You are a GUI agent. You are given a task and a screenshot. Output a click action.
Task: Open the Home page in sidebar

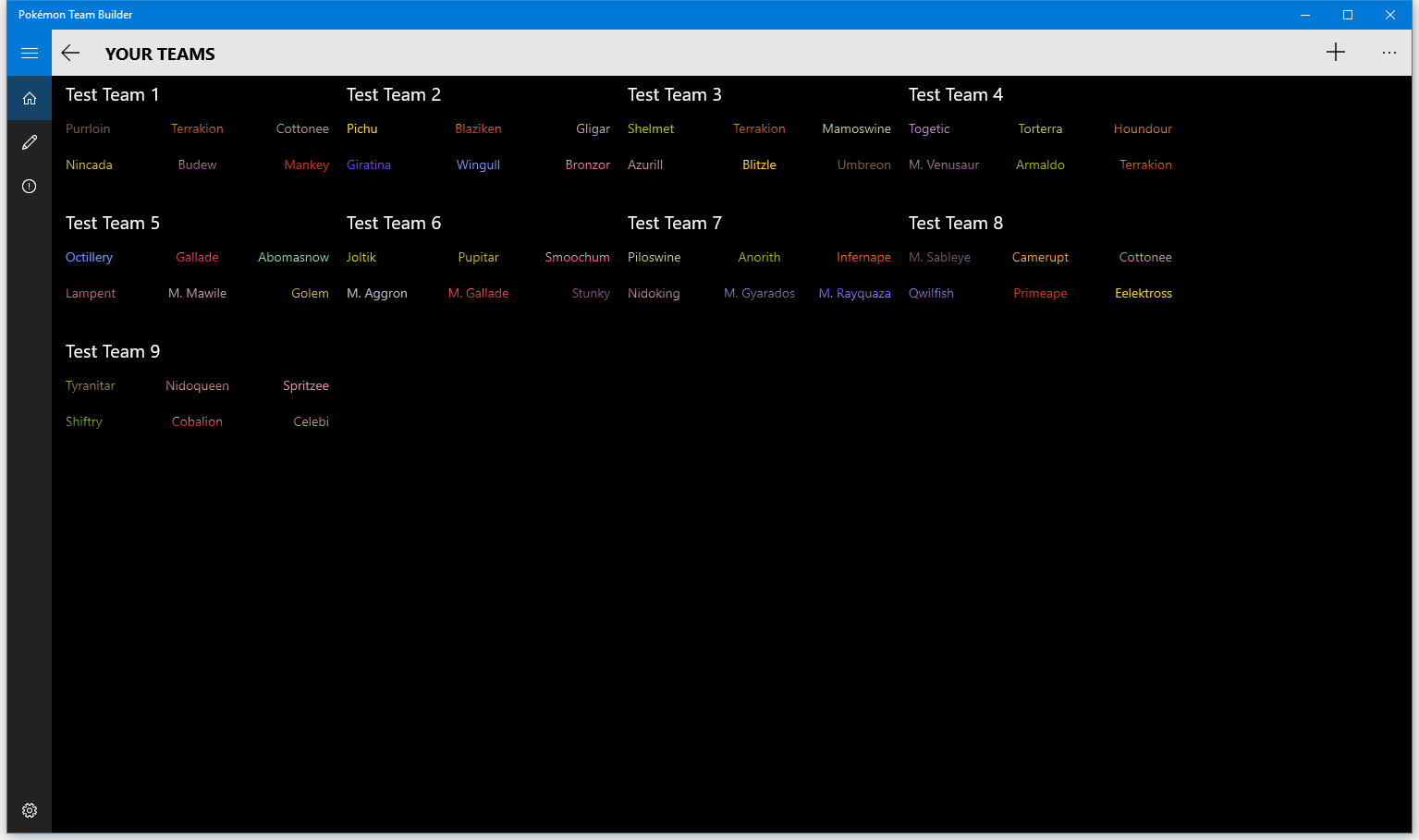pos(30,98)
